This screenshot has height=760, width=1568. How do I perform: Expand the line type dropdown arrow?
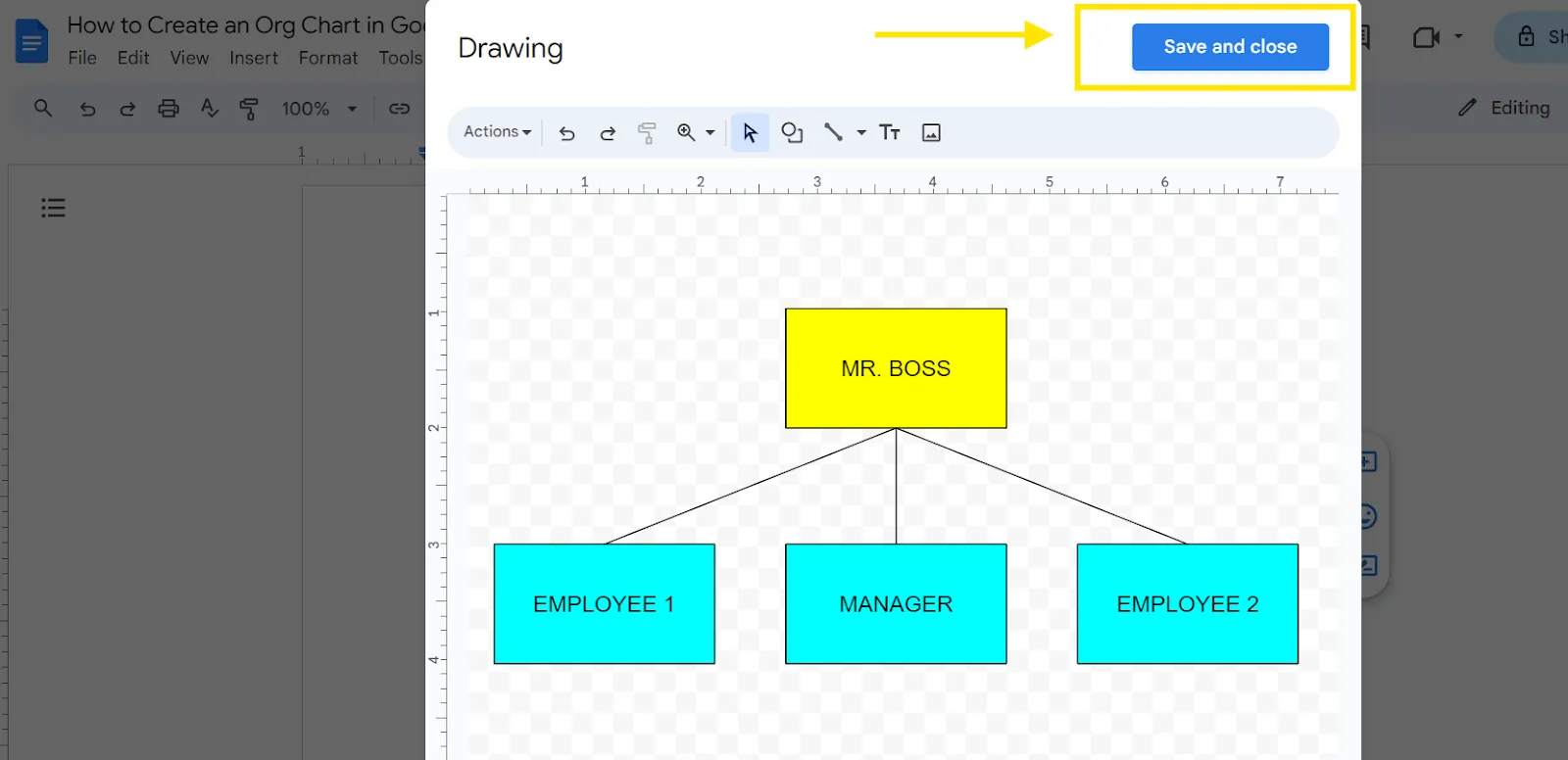tap(861, 132)
